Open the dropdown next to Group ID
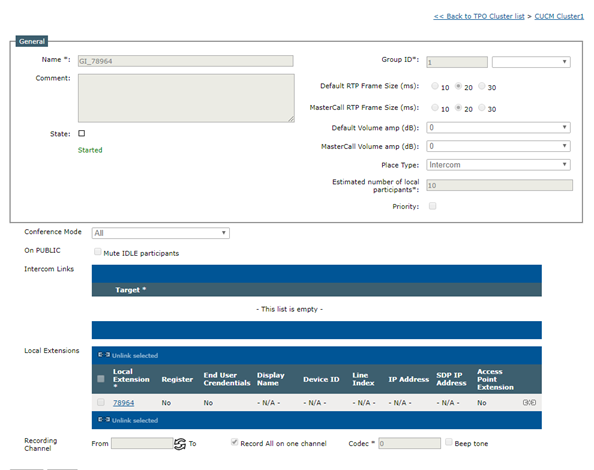 click(531, 62)
